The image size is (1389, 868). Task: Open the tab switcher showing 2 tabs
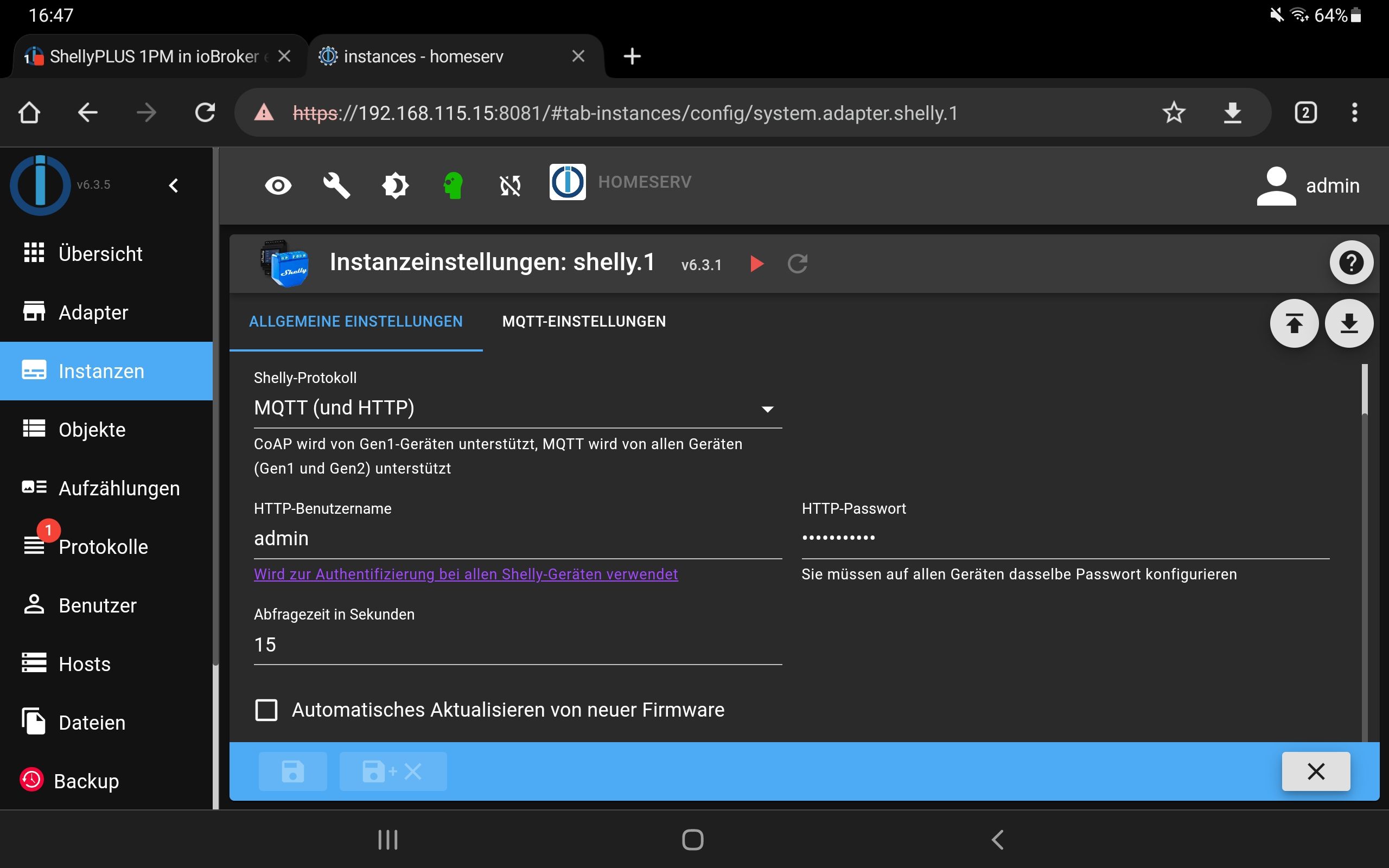pos(1306,112)
